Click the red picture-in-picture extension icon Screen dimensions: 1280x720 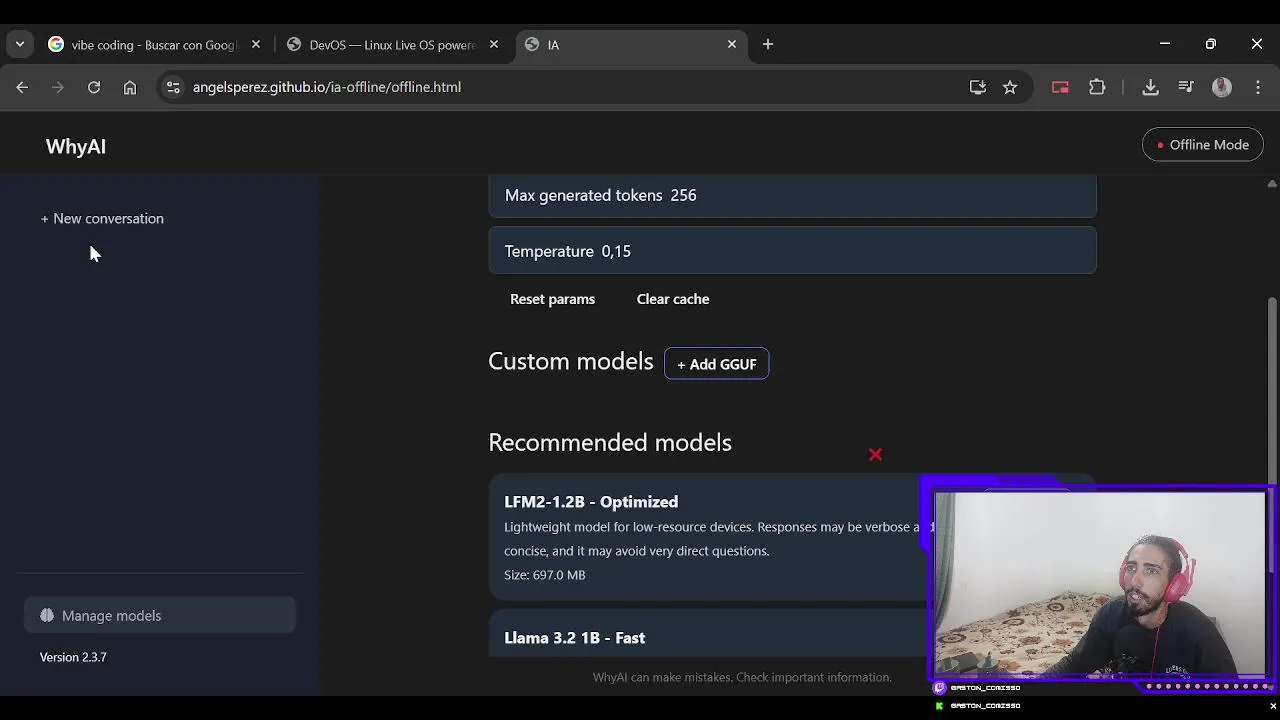pos(1060,87)
